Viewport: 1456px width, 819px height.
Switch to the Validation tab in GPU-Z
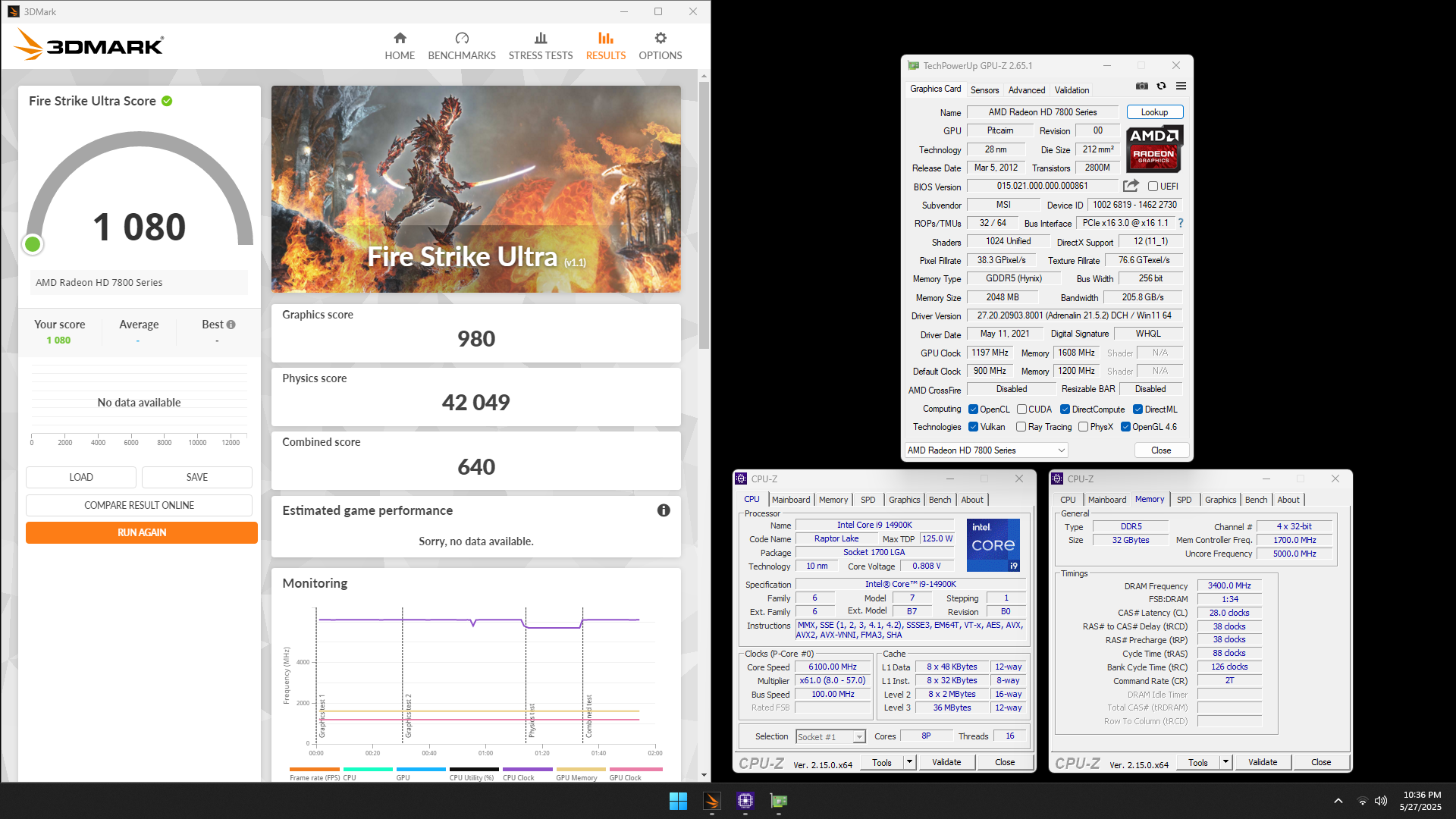click(1072, 90)
